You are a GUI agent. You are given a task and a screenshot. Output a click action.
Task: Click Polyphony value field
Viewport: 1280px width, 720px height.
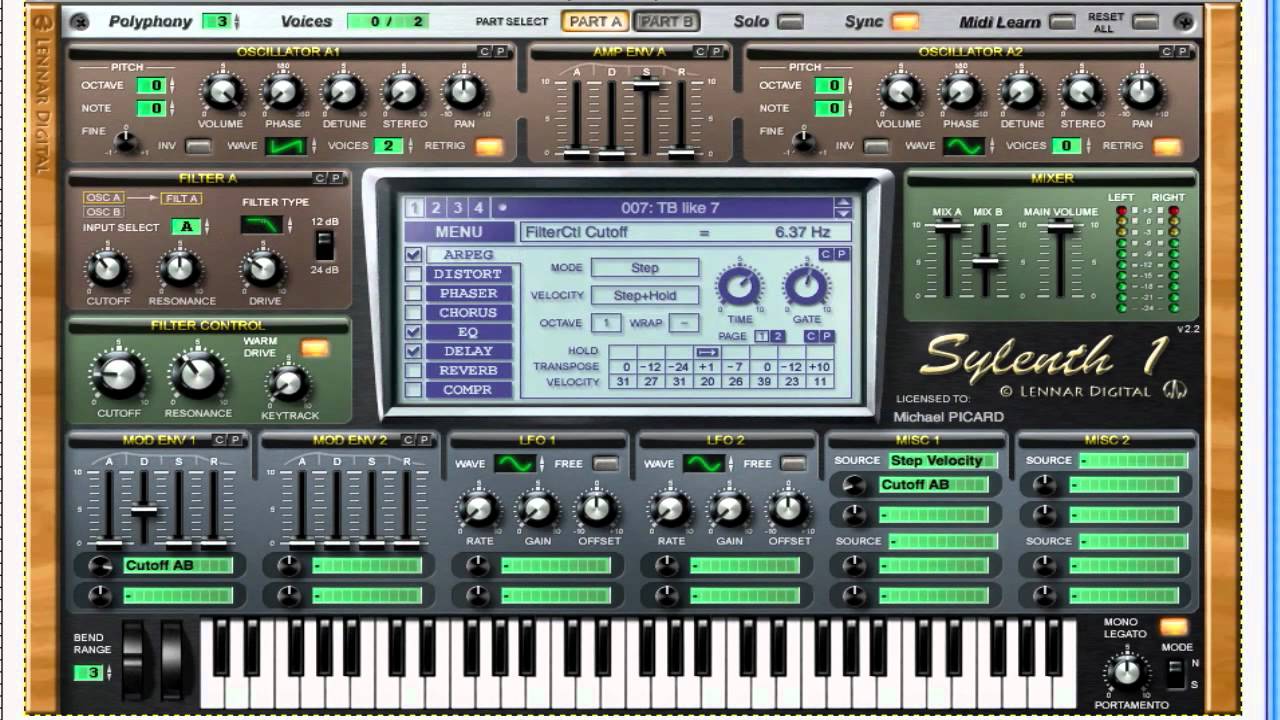pos(216,21)
